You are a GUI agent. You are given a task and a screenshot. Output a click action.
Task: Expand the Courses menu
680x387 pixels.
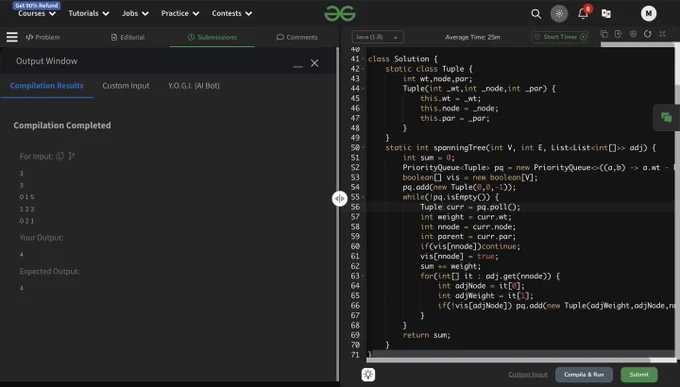point(37,13)
